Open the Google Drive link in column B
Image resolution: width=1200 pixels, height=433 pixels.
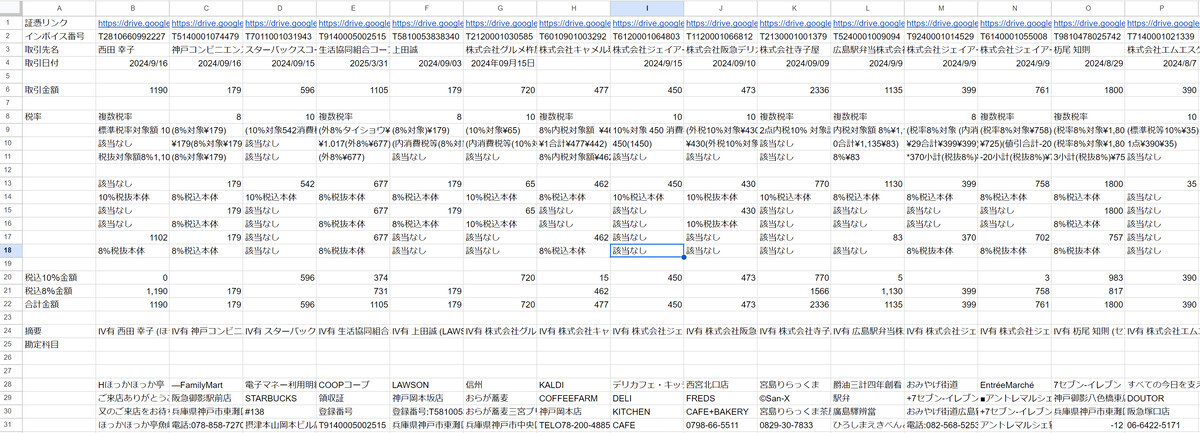pyautogui.click(x=133, y=21)
